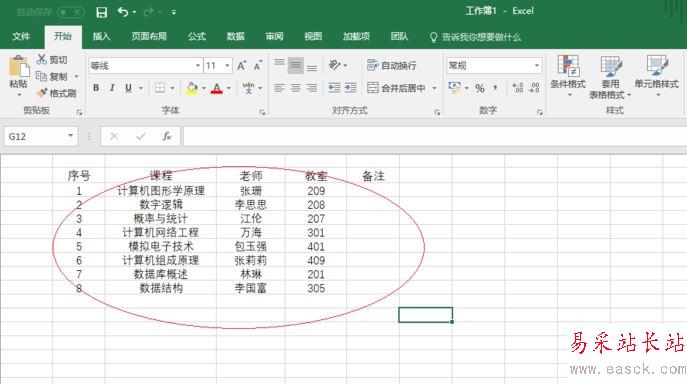This screenshot has width=687, height=384.
Task: Center text horizontally icon
Action: pyautogui.click(x=296, y=88)
